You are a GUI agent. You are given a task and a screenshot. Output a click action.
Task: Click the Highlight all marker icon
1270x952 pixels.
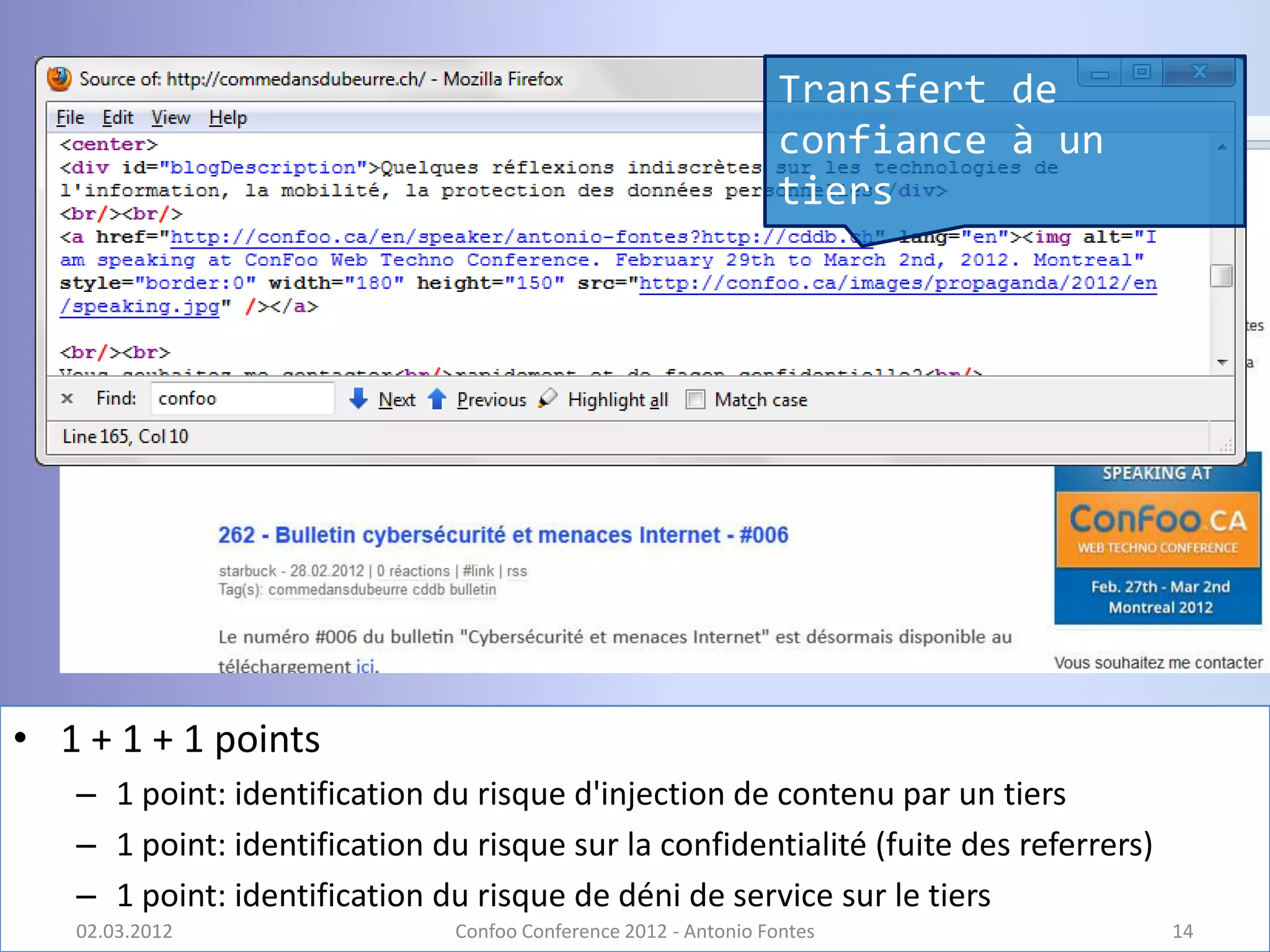(548, 399)
